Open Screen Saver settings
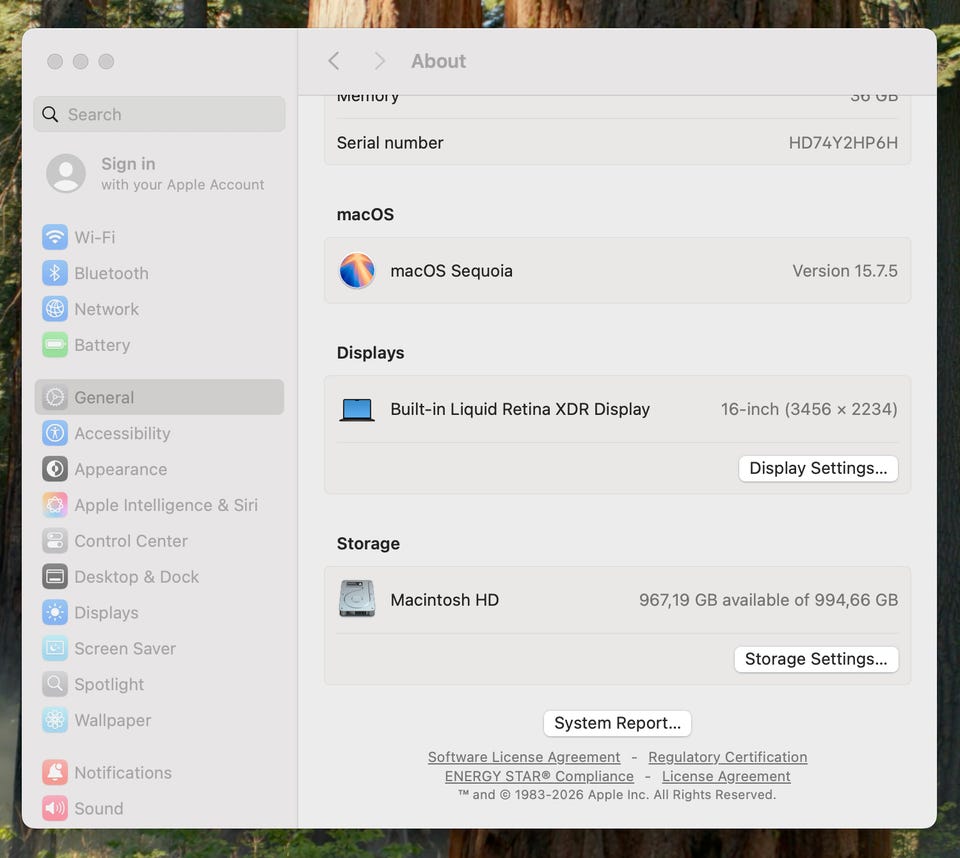 (124, 649)
